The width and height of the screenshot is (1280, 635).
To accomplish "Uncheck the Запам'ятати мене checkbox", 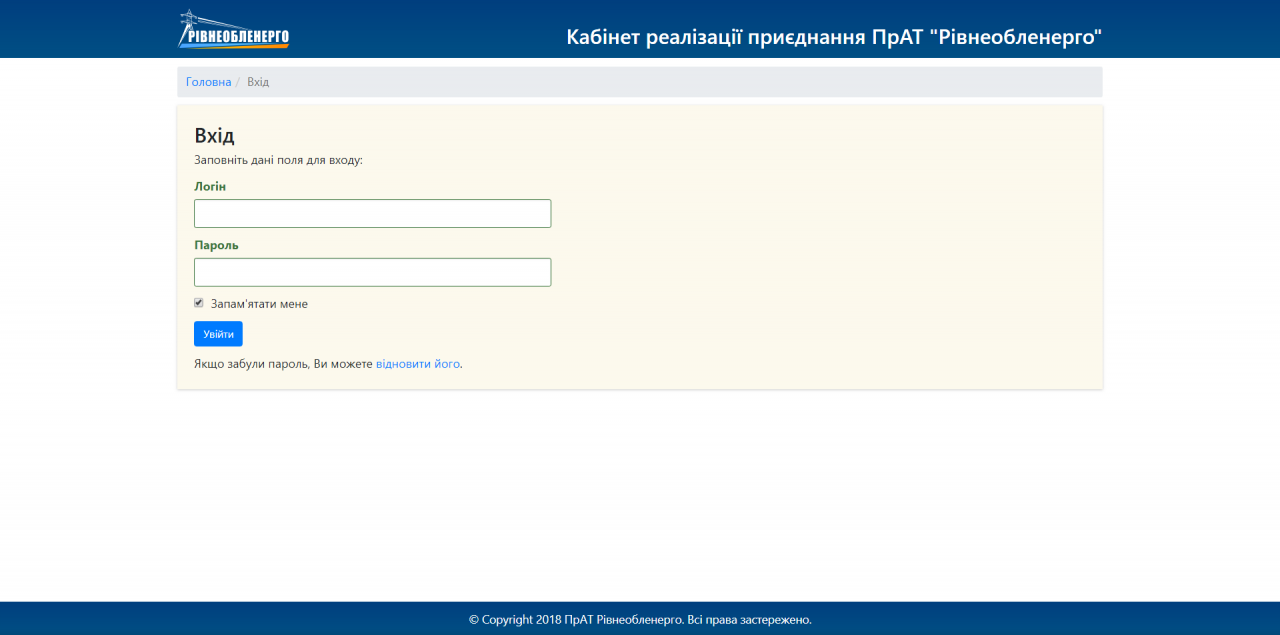I will (x=199, y=303).
